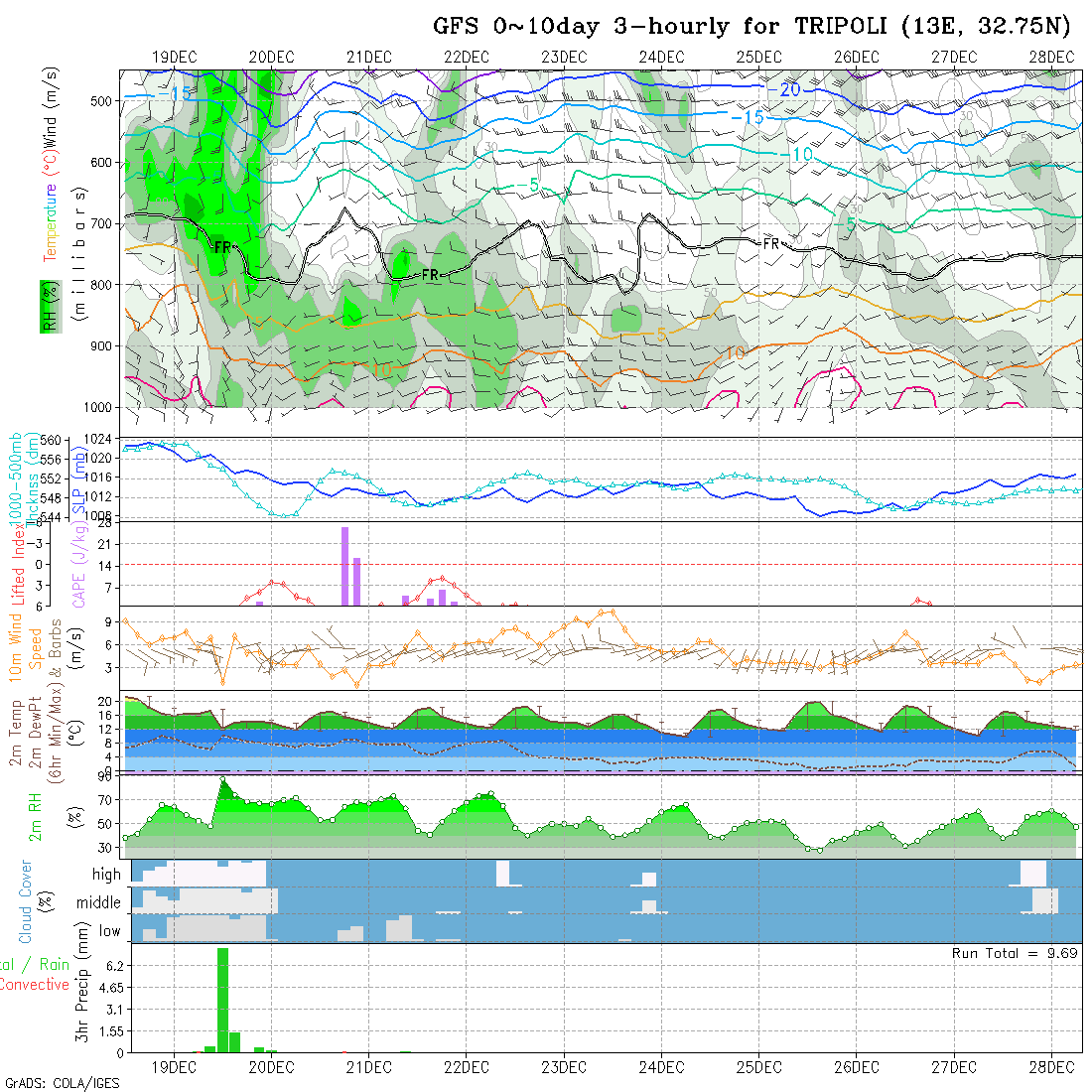Click the 'high' cloud cover row label
Screen dimensions: 1092x1092
coord(106,875)
